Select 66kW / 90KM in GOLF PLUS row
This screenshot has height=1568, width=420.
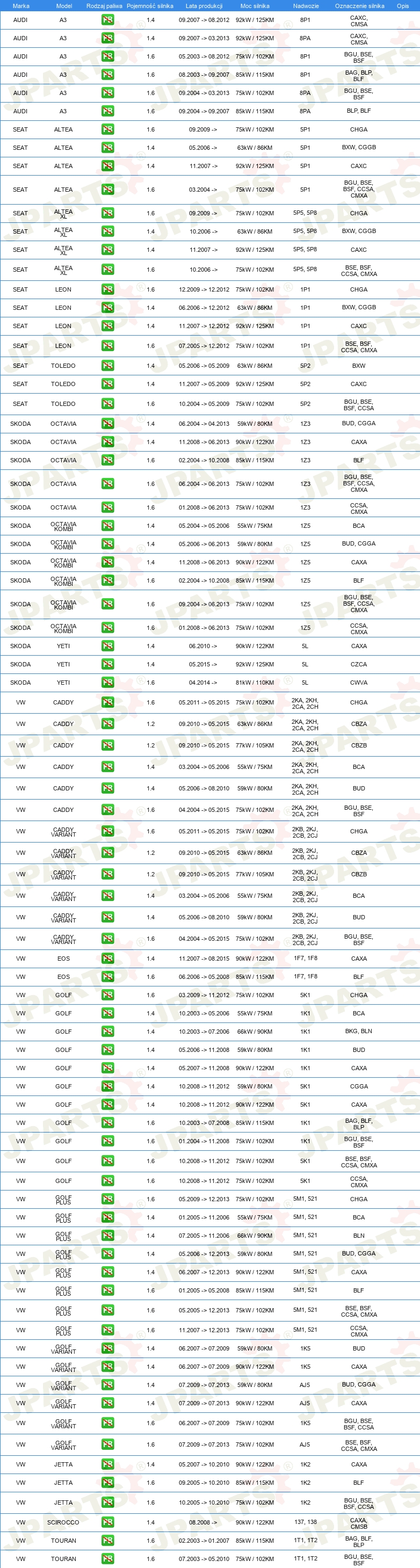[255, 1235]
